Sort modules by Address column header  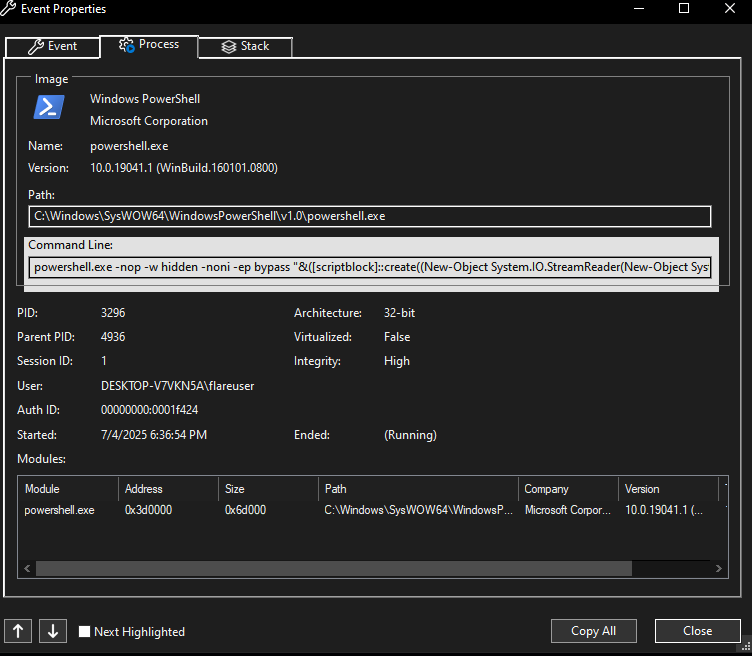pos(168,489)
